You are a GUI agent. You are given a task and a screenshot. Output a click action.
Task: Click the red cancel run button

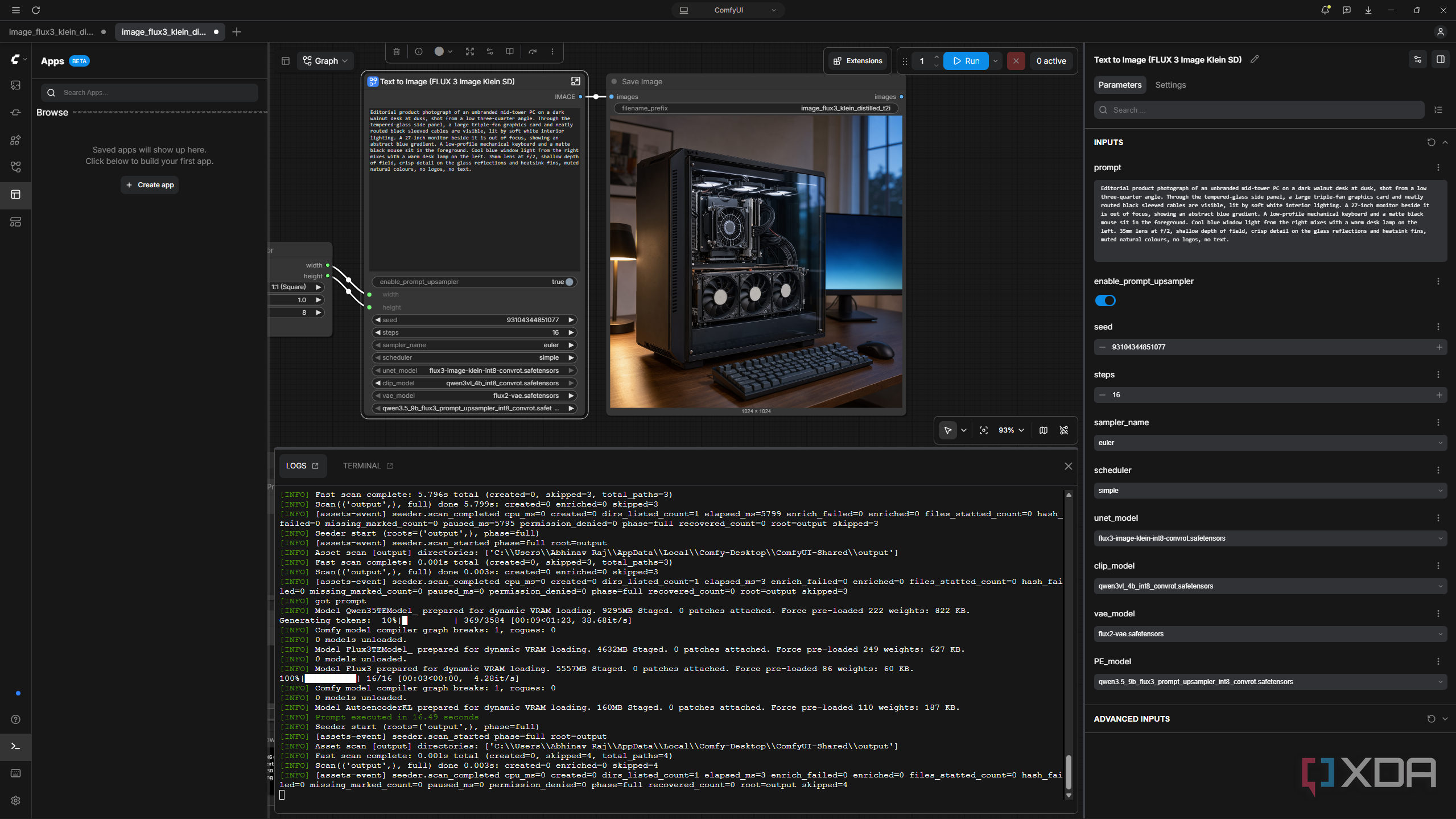[1016, 61]
